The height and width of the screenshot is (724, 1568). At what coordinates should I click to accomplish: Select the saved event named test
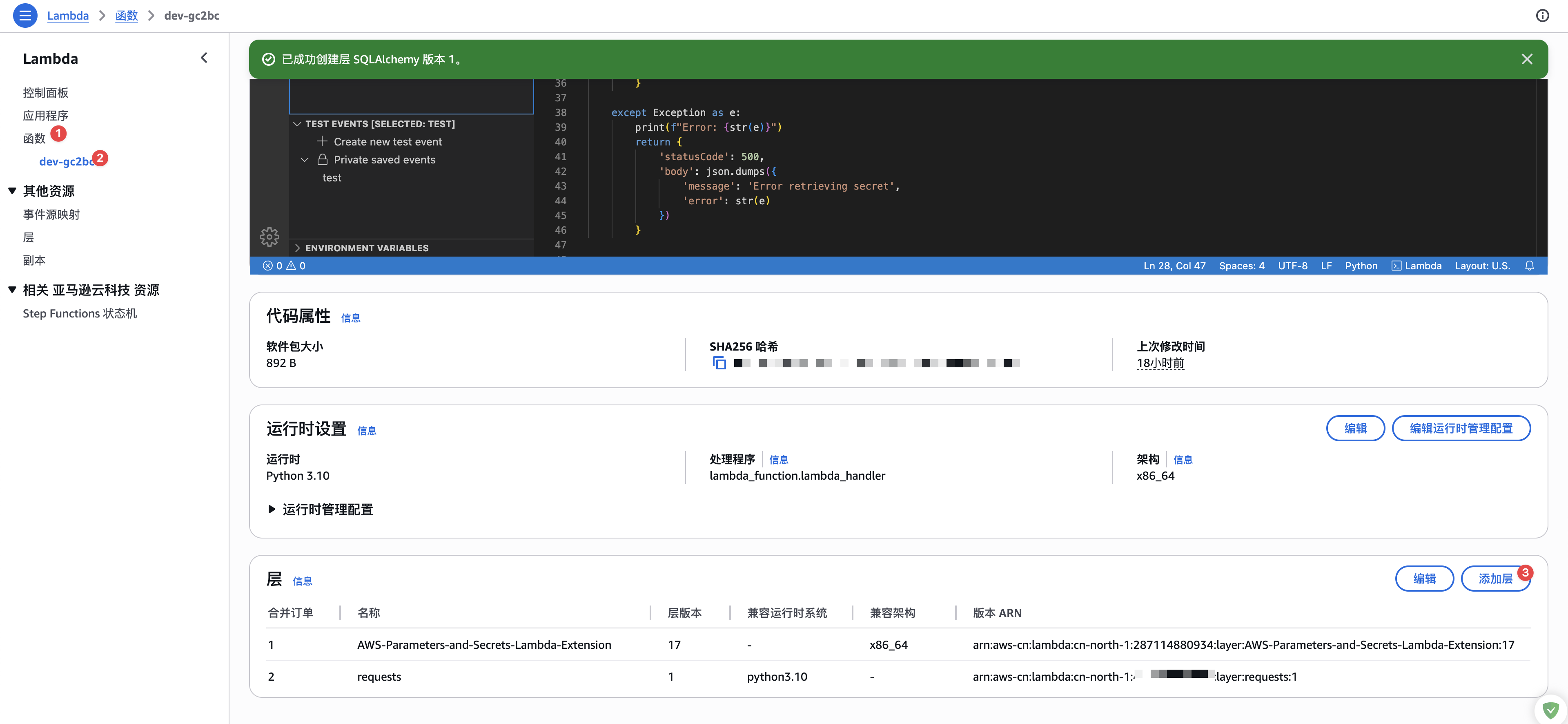click(332, 178)
